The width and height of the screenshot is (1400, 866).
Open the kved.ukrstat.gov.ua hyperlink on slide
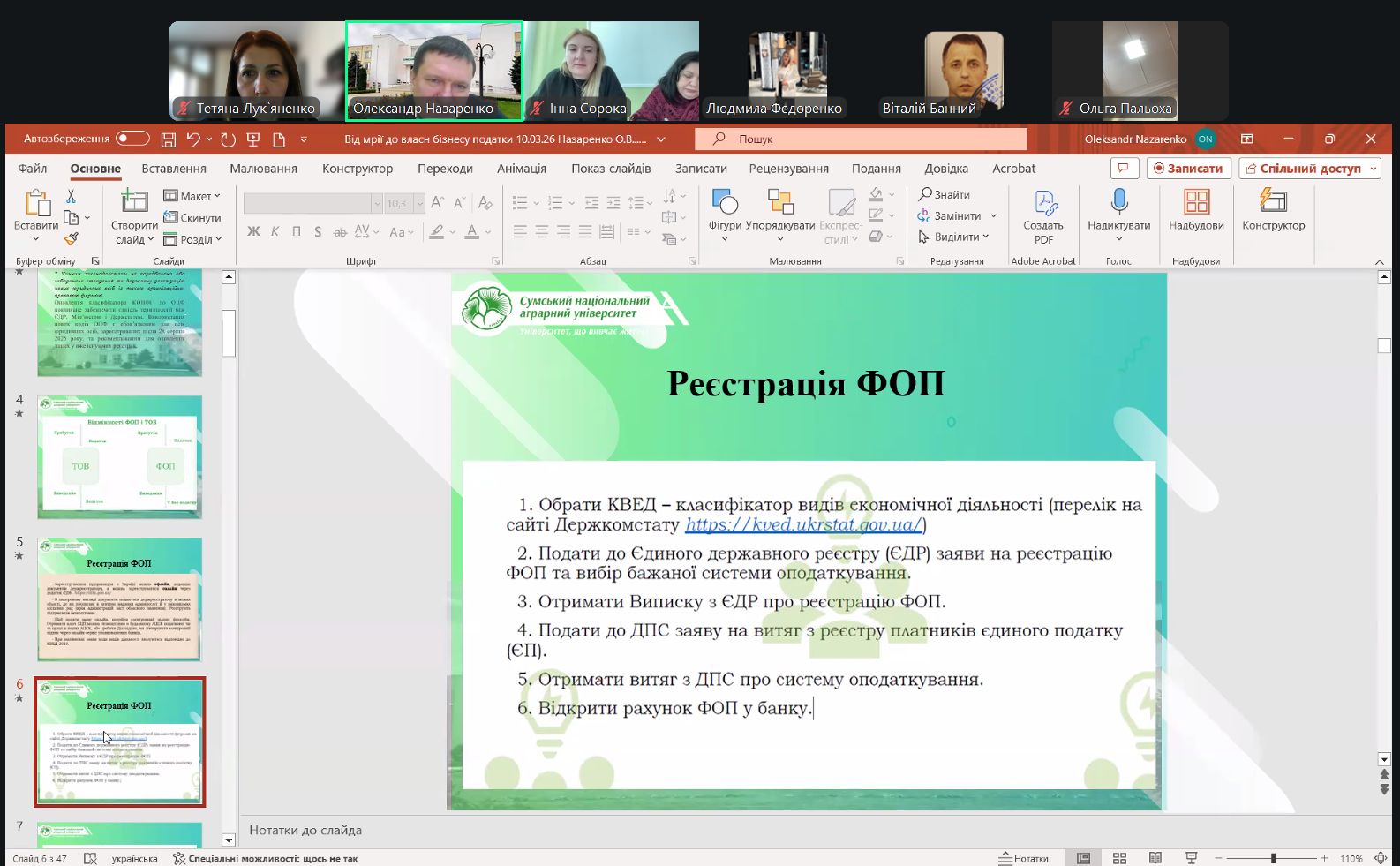[802, 524]
